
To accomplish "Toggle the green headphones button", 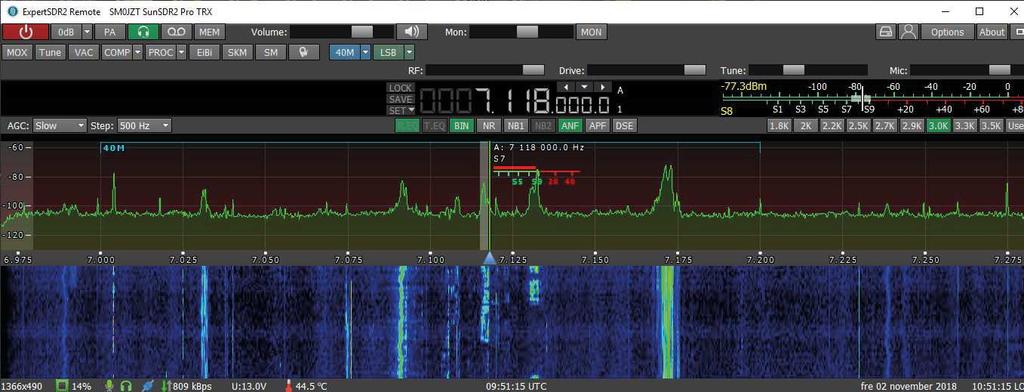I will point(143,32).
